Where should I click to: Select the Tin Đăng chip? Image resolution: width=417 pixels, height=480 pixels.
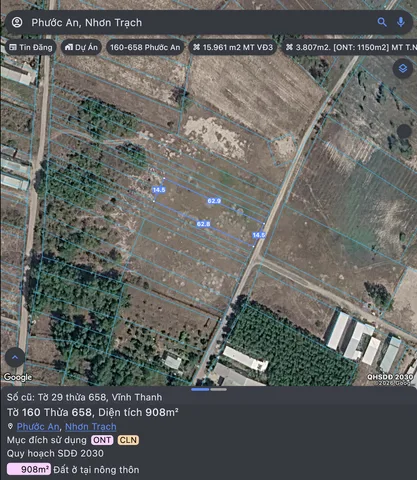click(31, 47)
